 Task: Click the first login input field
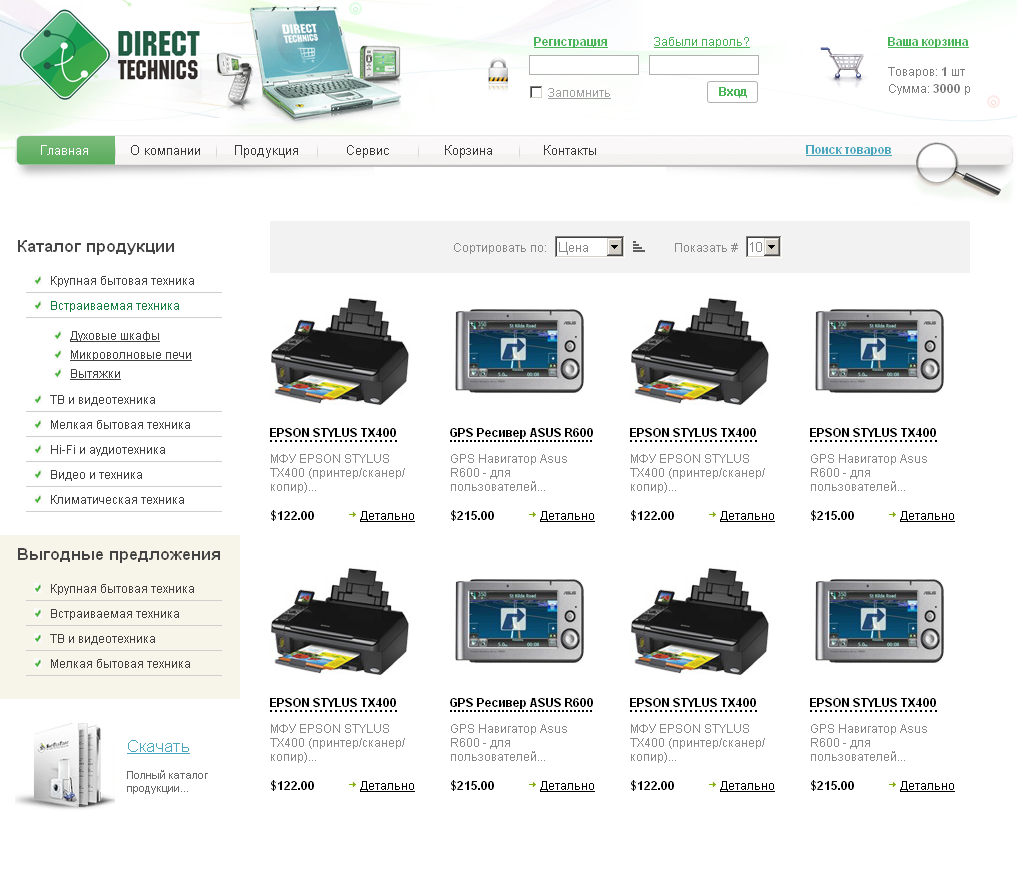[x=583, y=66]
